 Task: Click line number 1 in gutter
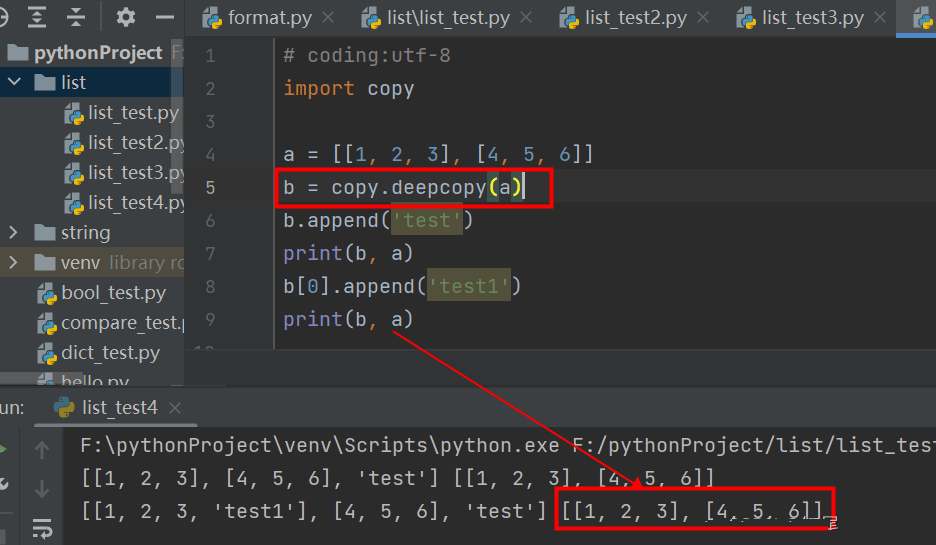tap(210, 56)
